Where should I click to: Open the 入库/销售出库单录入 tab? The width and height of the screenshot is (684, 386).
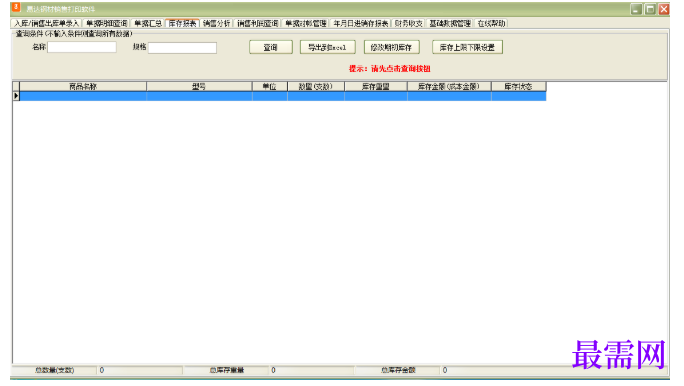pos(47,24)
